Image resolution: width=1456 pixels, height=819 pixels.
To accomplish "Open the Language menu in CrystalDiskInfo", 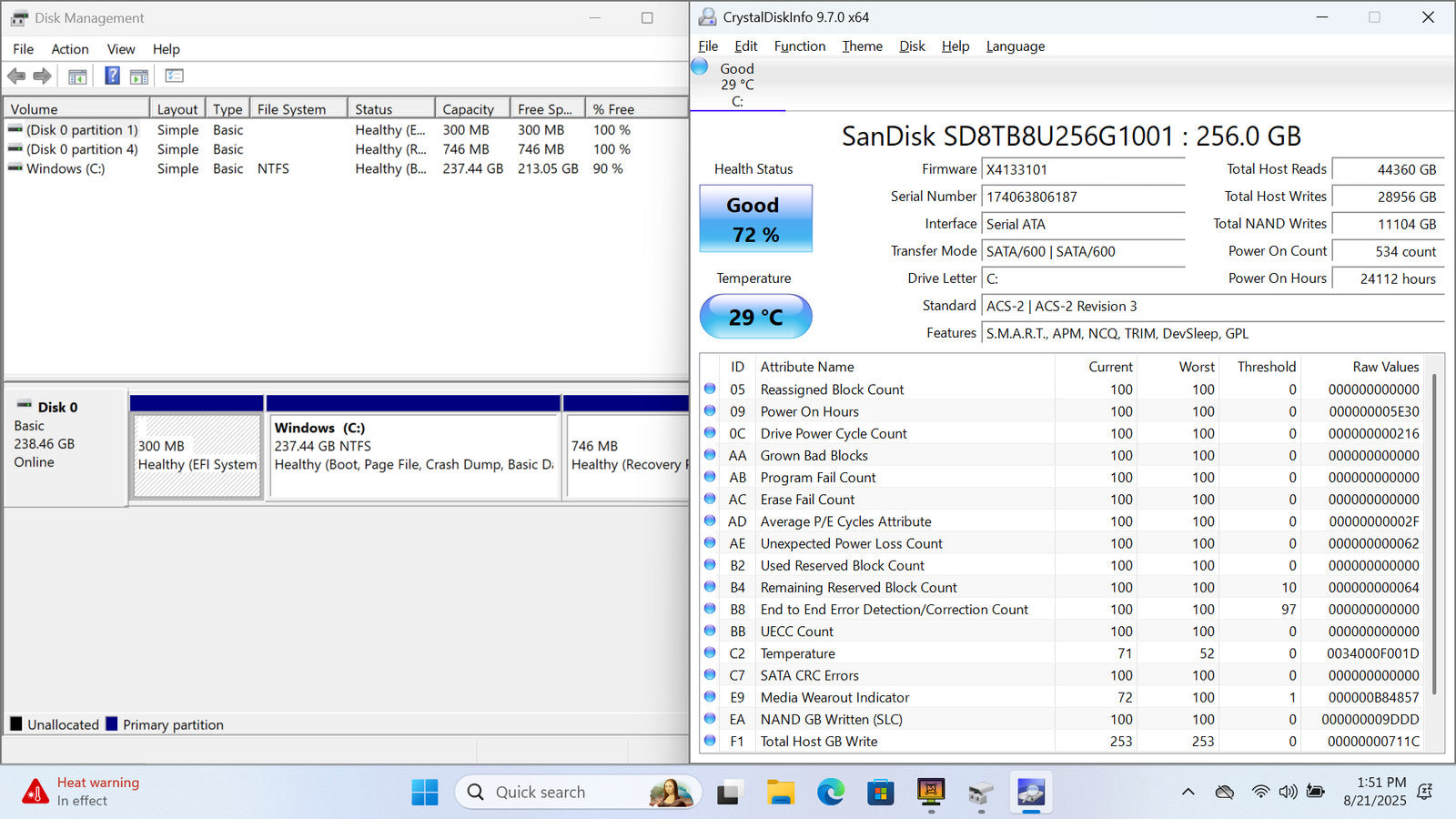I will point(1015,46).
